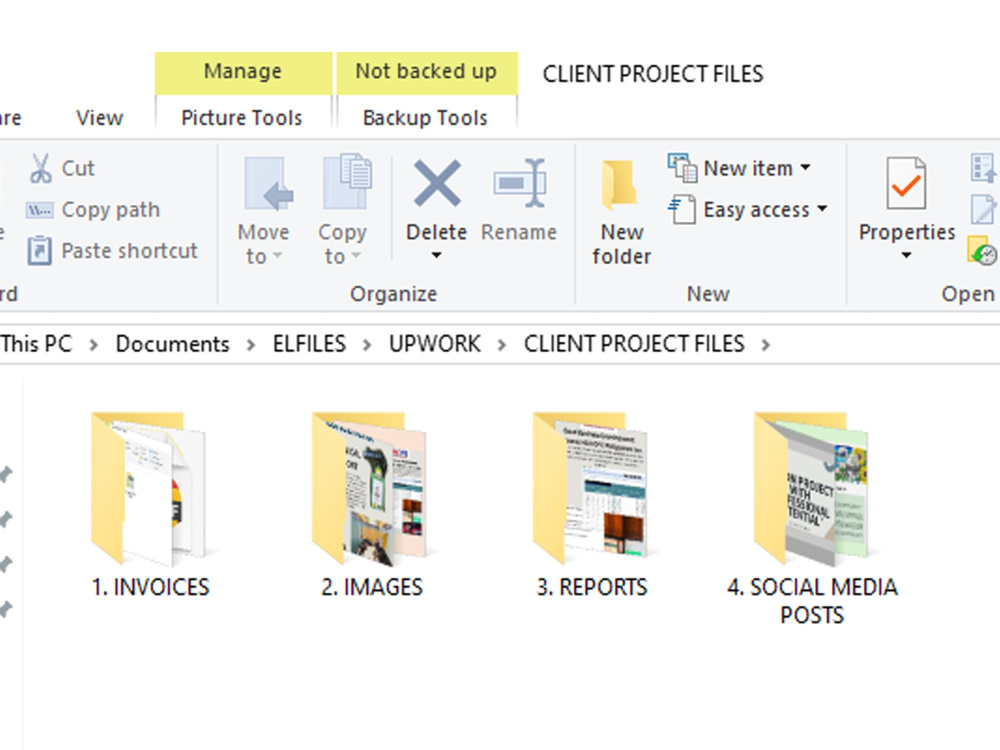Click the "2. IMAGES" folder name

tap(372, 587)
